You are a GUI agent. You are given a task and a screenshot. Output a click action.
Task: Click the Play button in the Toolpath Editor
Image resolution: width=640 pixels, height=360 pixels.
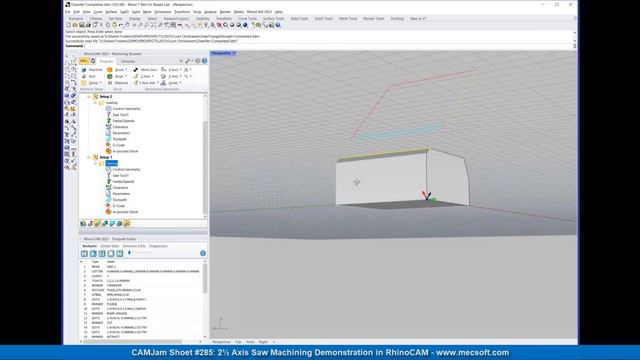[x=93, y=253]
